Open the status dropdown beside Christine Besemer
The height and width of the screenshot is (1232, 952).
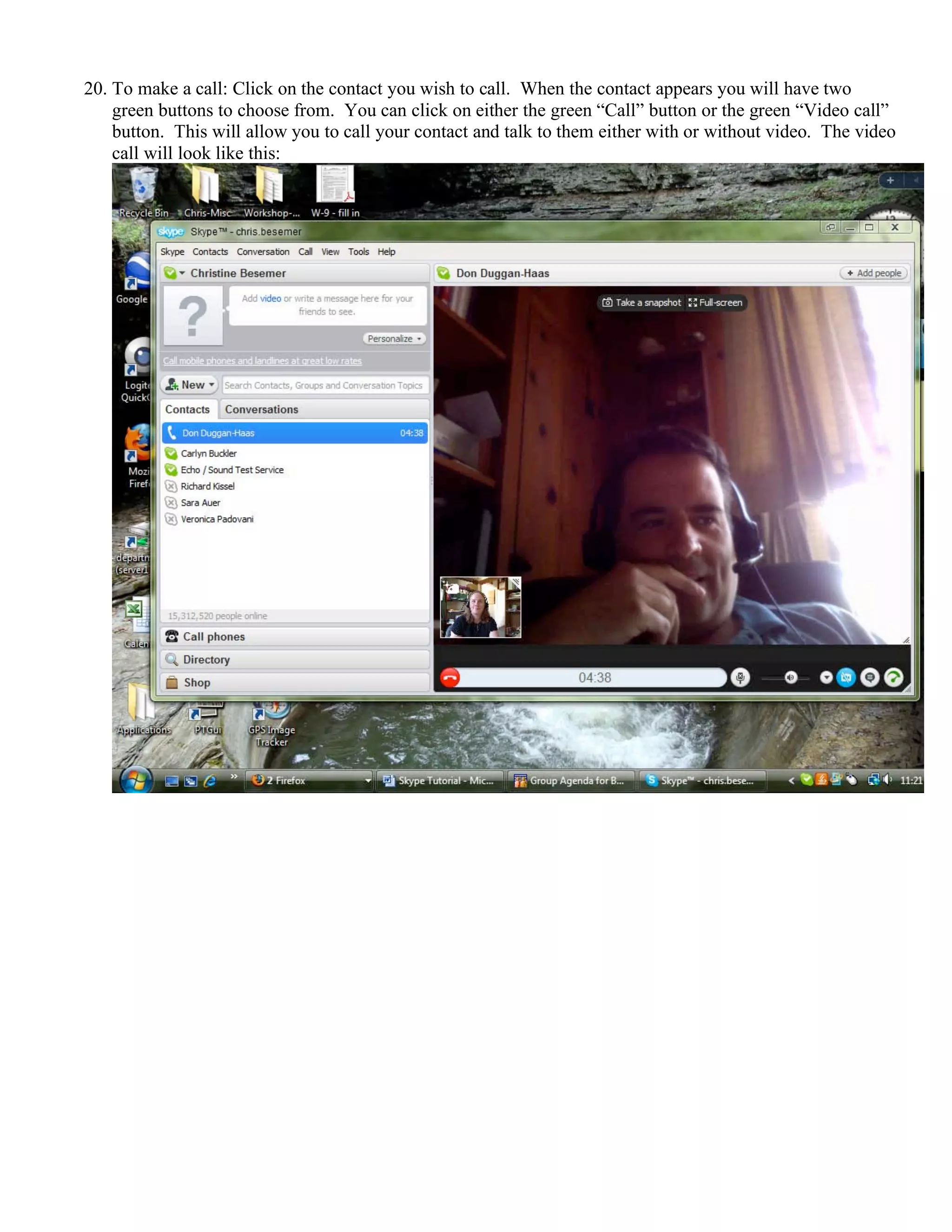tap(182, 273)
